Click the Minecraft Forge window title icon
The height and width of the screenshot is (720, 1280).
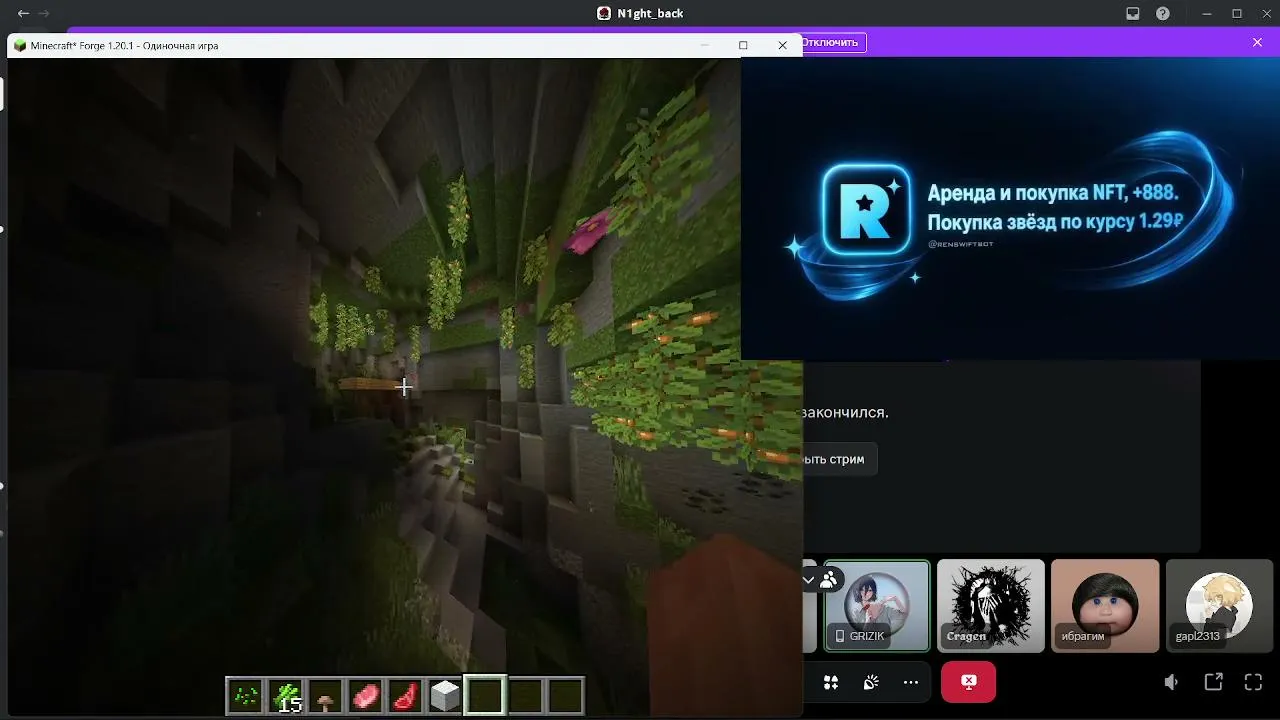pyautogui.click(x=20, y=45)
